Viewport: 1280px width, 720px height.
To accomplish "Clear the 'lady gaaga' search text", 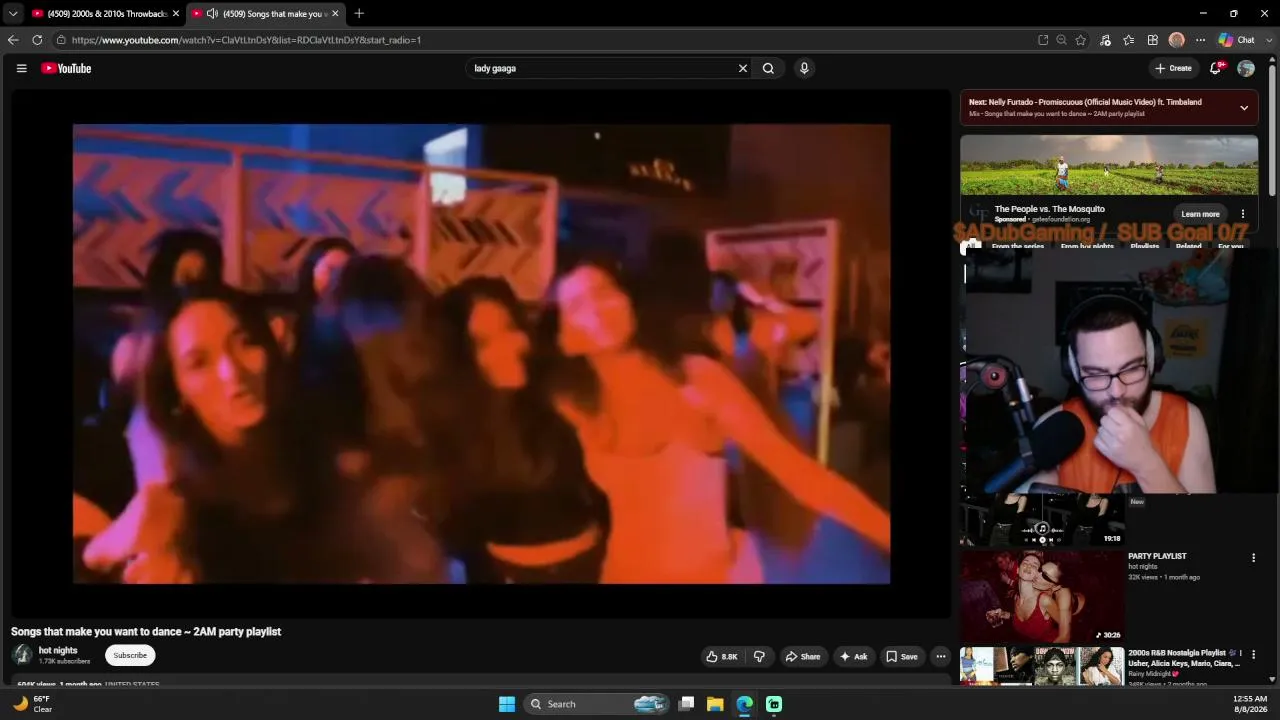I will (743, 68).
